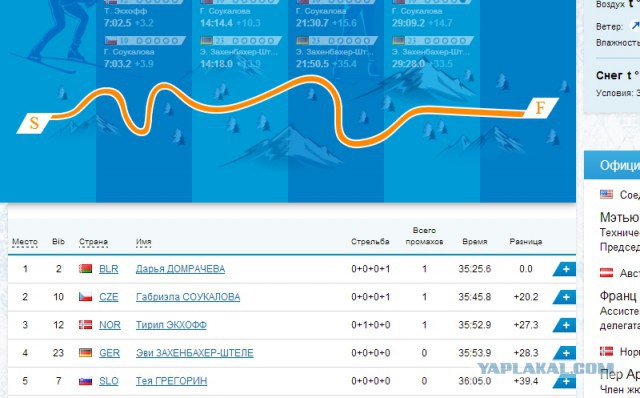Click time difference +27.3
The width and height of the screenshot is (640, 398).
(526, 325)
